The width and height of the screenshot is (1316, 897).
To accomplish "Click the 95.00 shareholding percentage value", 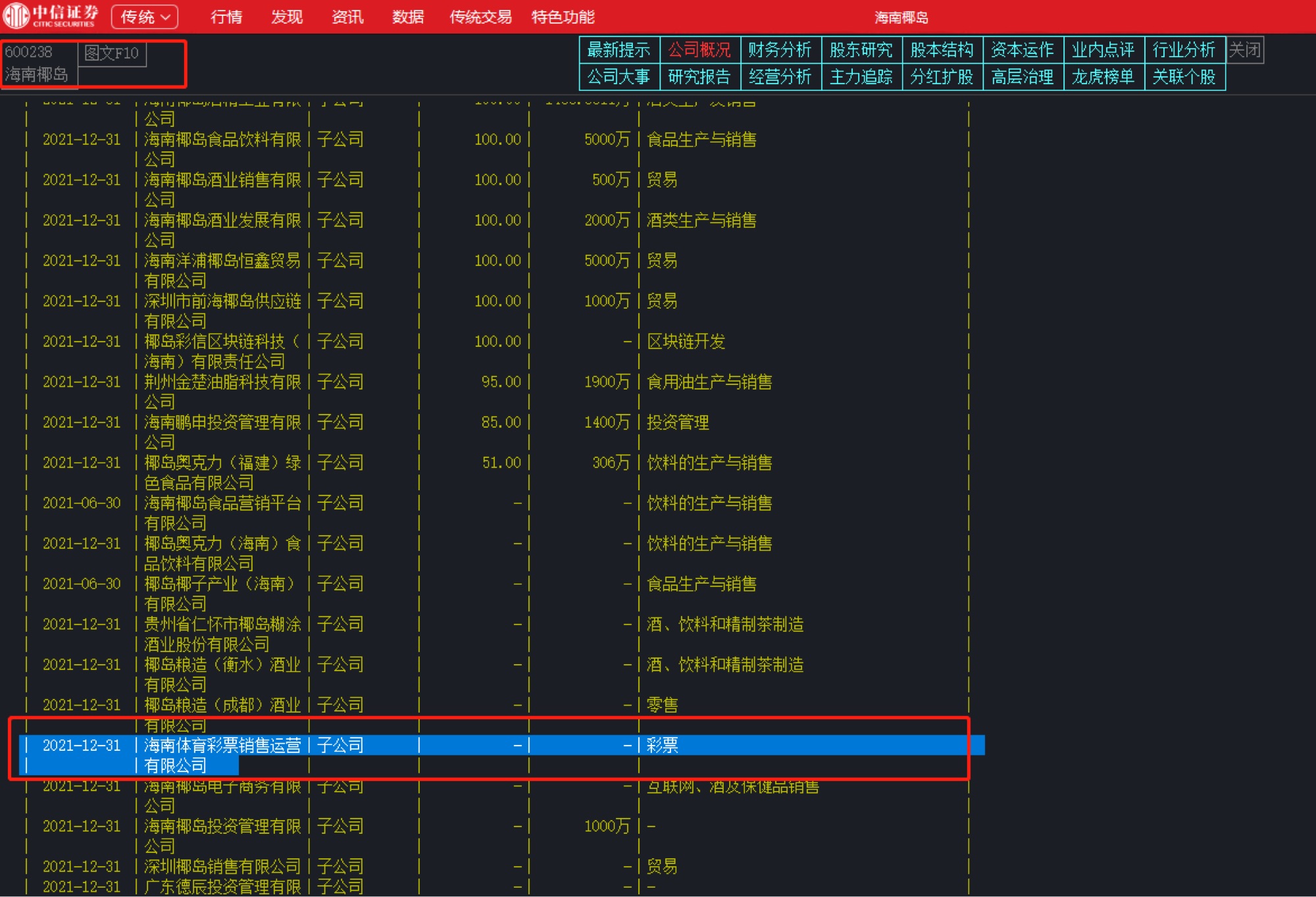I will [x=501, y=382].
